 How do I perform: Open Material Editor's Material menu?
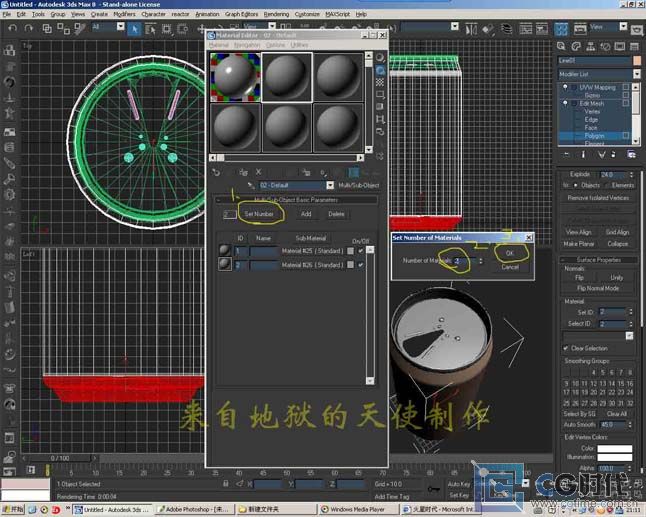pos(219,44)
